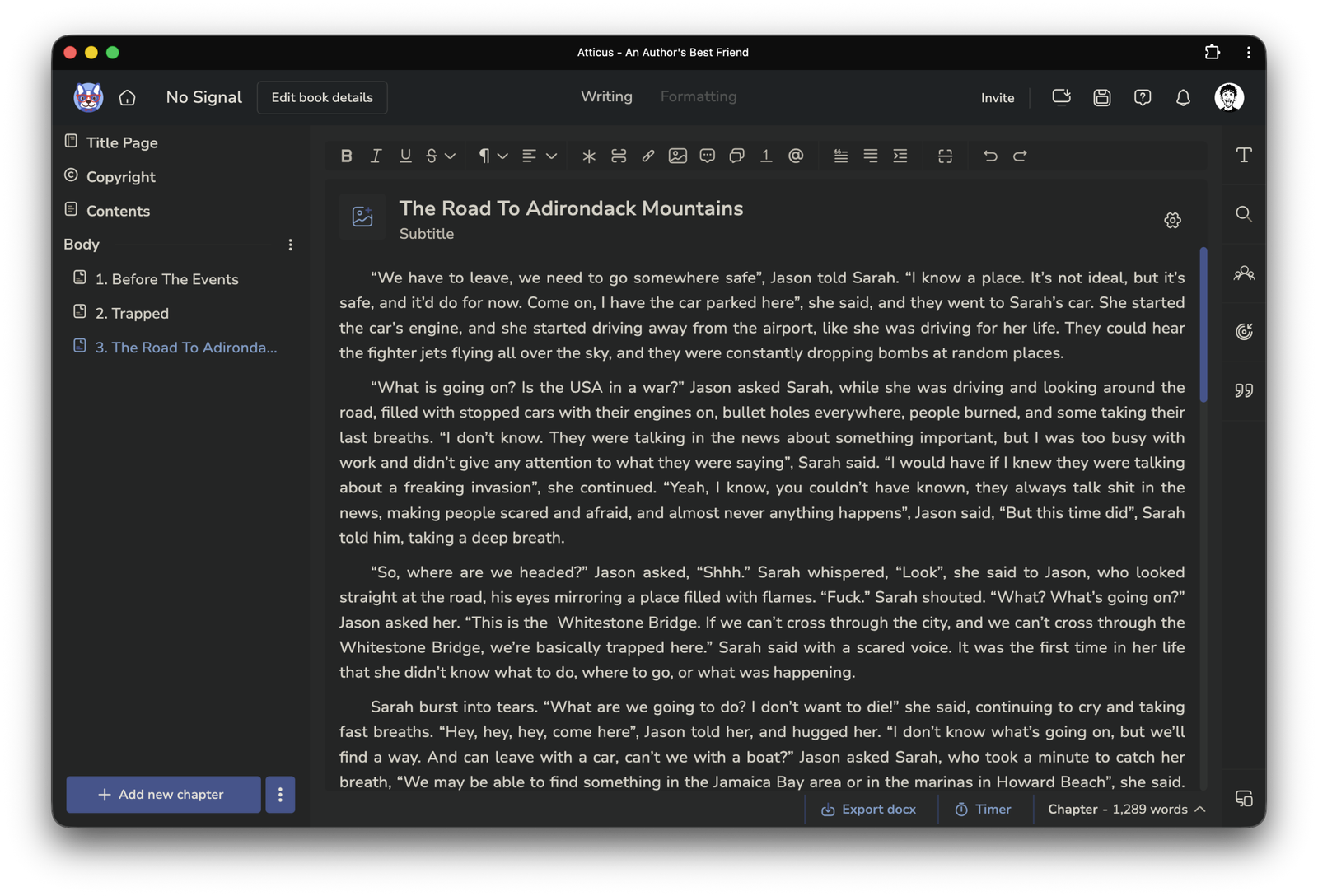Viewport: 1318px width, 896px height.
Task: Open the typography T panel in the right sidebar
Action: coord(1244,155)
